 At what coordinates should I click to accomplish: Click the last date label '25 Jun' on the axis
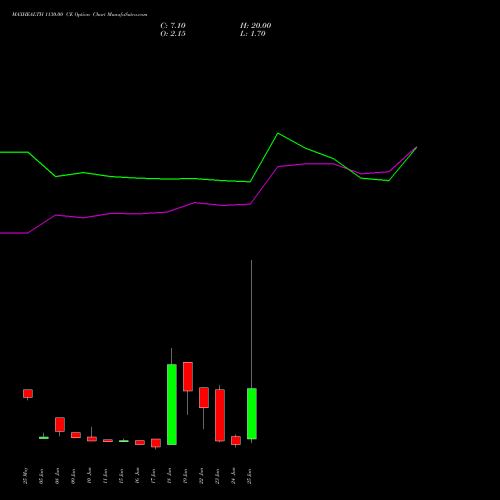[250, 476]
